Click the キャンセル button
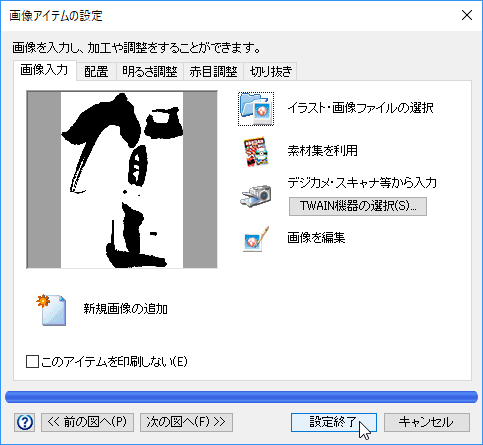483x445 pixels. pos(427,422)
